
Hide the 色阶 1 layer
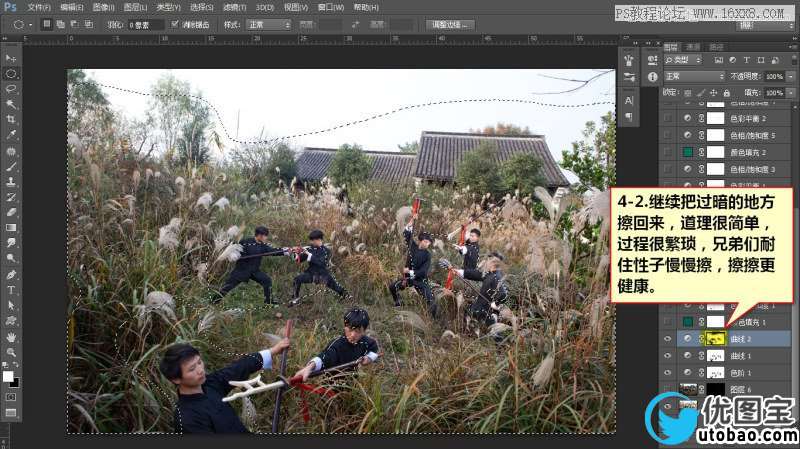coord(667,373)
